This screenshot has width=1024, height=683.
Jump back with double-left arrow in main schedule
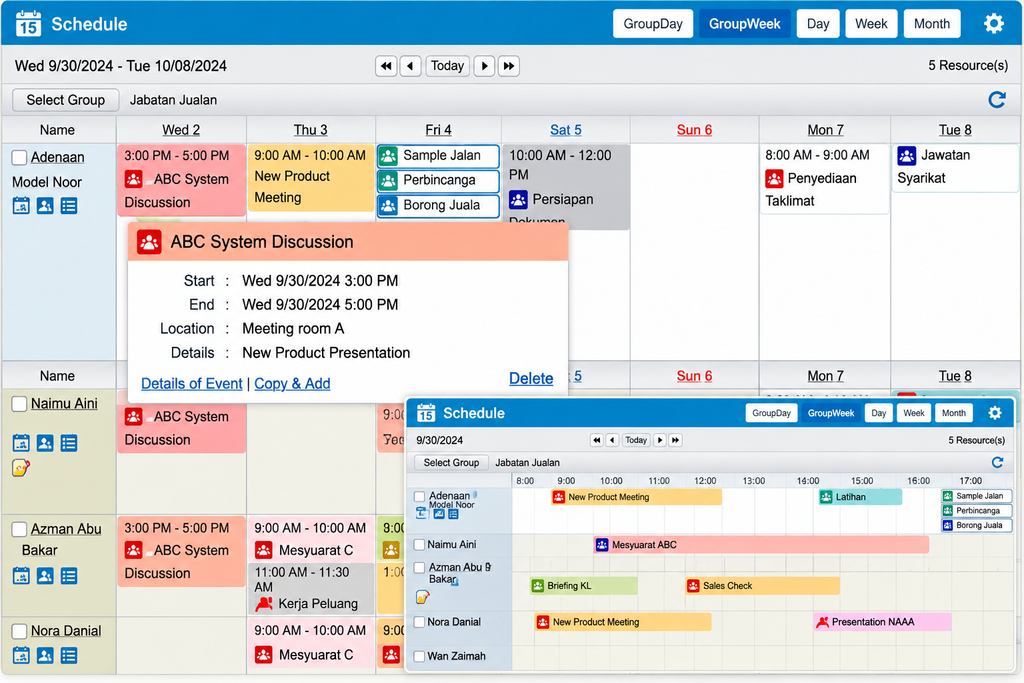(x=386, y=66)
